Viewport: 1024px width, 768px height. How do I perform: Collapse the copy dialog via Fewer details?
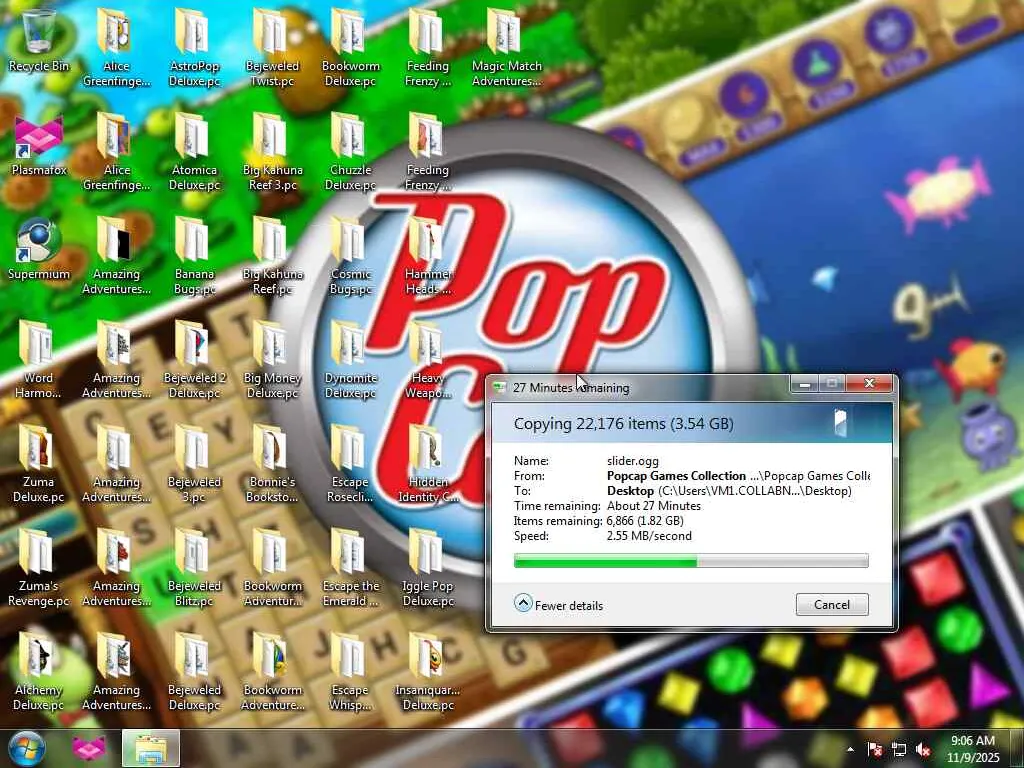click(558, 604)
